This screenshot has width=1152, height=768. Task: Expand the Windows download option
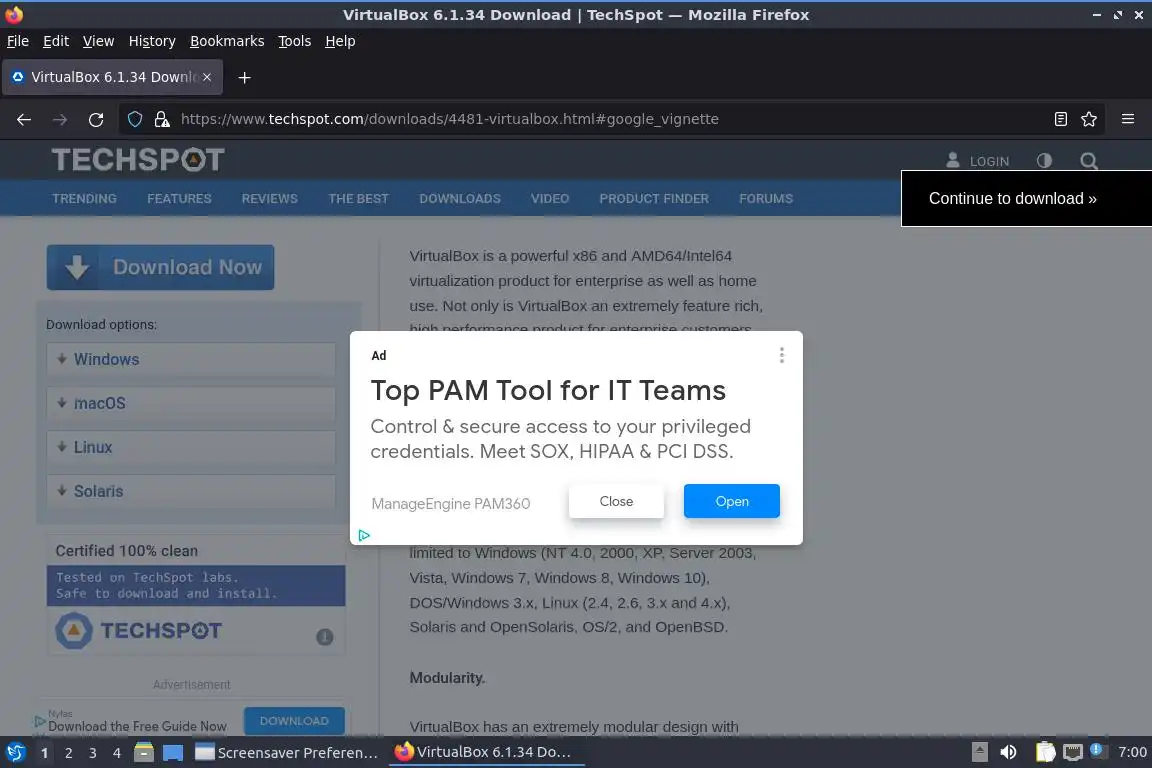pyautogui.click(x=191, y=359)
